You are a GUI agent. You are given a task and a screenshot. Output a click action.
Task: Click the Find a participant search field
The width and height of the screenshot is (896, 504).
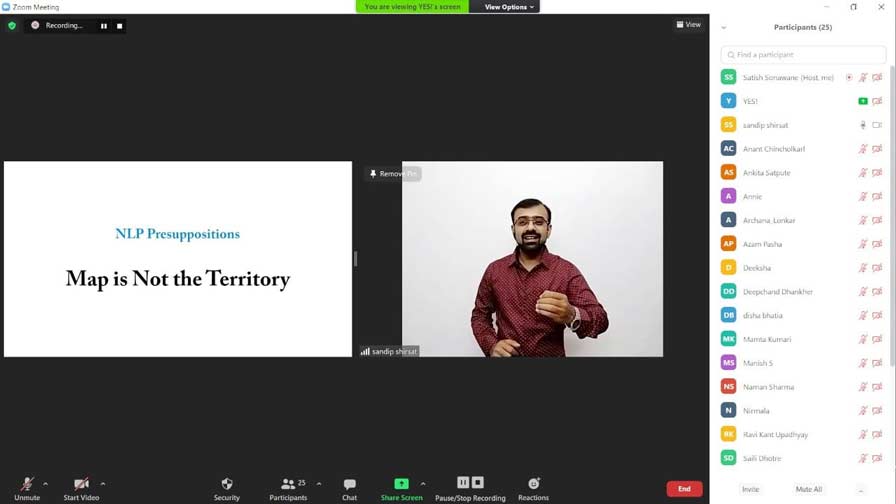803,54
